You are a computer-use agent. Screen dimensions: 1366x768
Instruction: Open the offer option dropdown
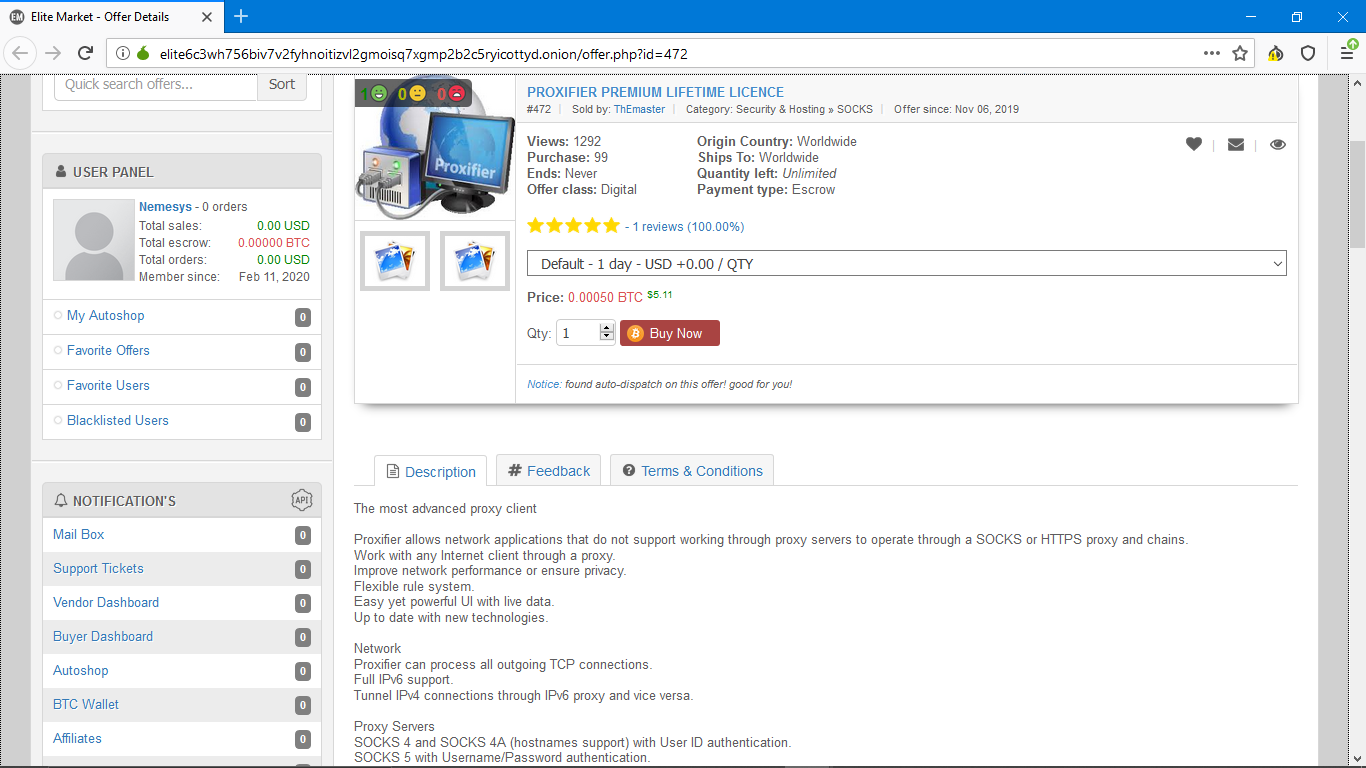907,263
